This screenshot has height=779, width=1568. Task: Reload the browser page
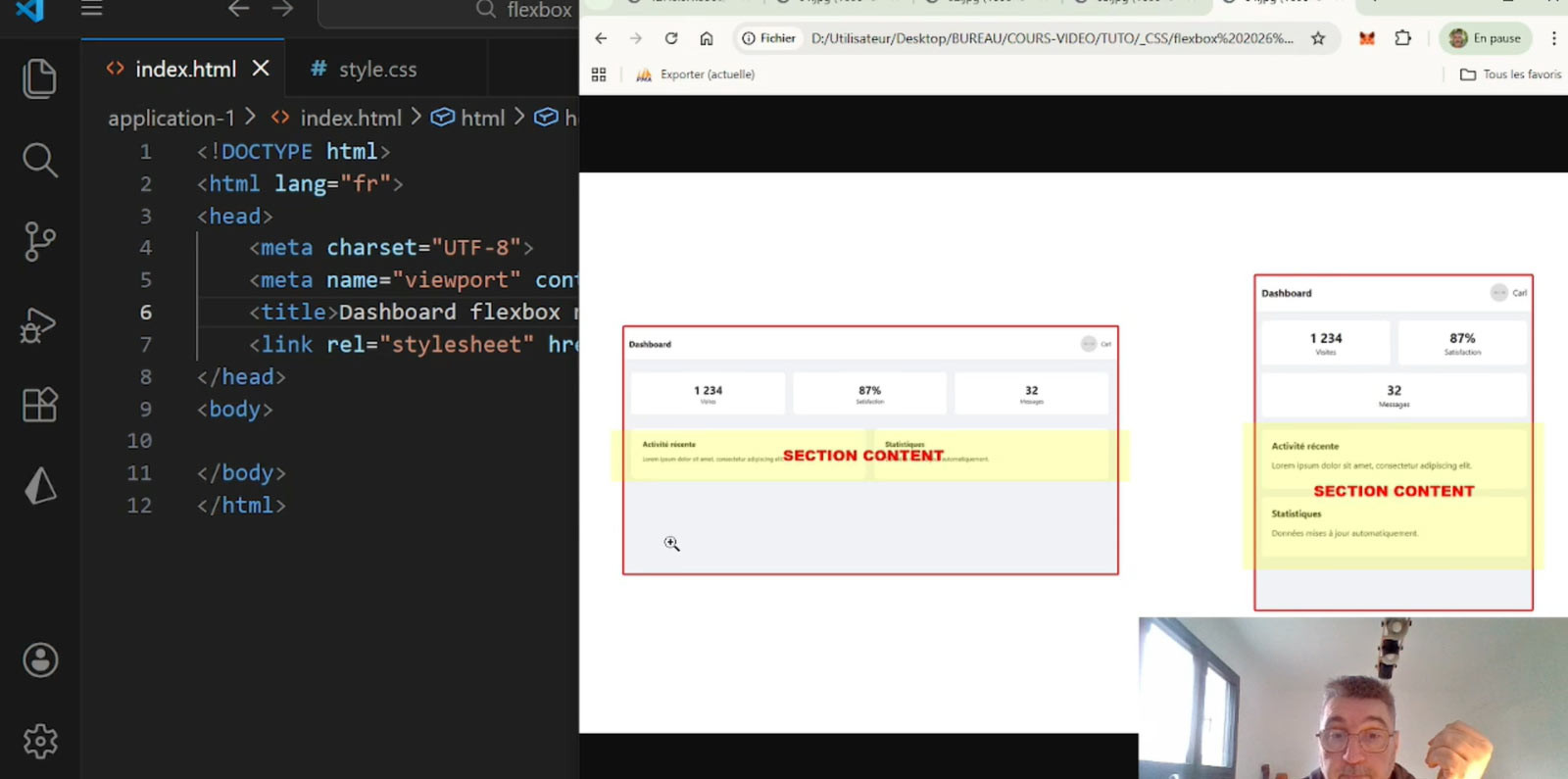[x=671, y=38]
